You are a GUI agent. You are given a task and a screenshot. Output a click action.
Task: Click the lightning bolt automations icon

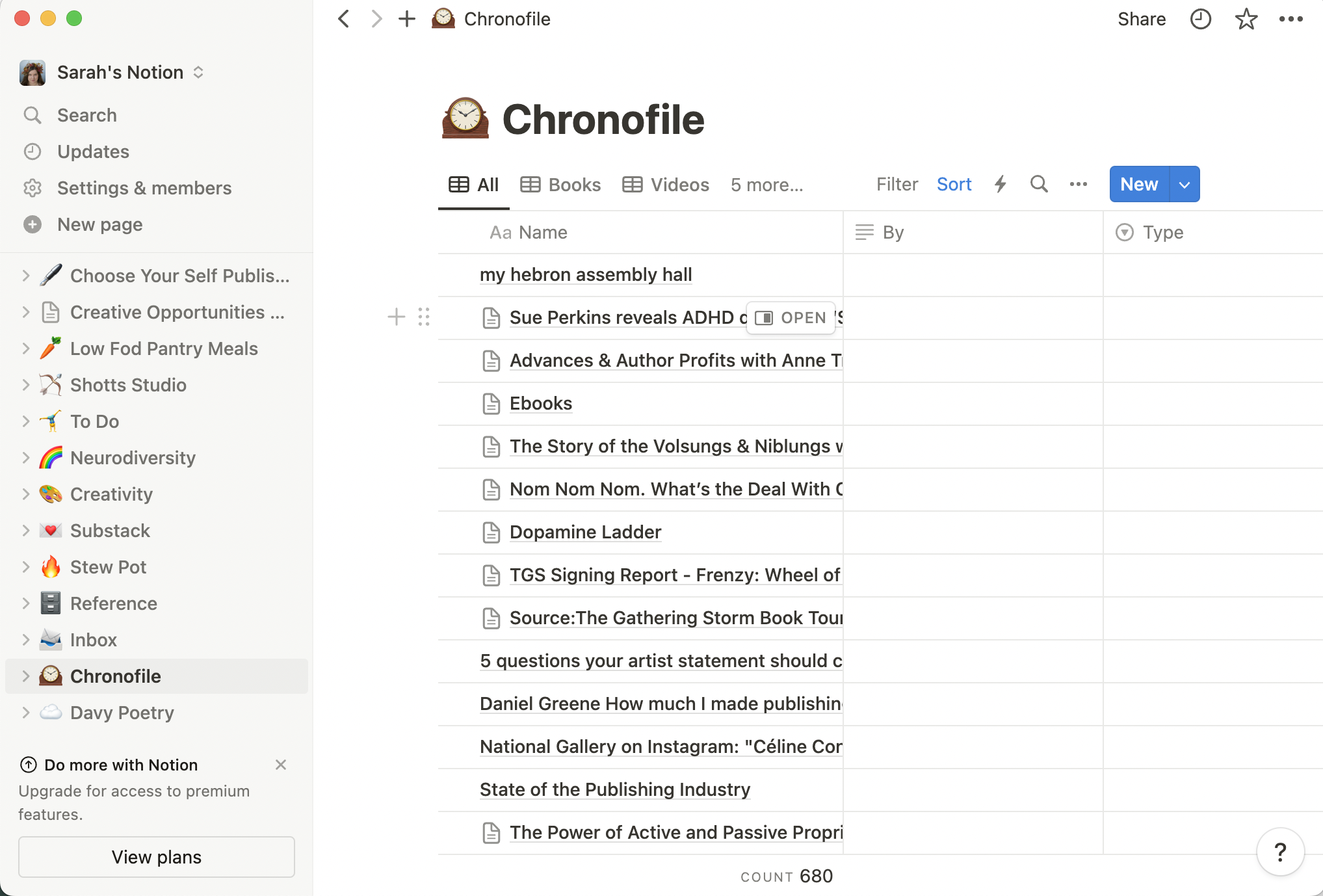click(1000, 185)
